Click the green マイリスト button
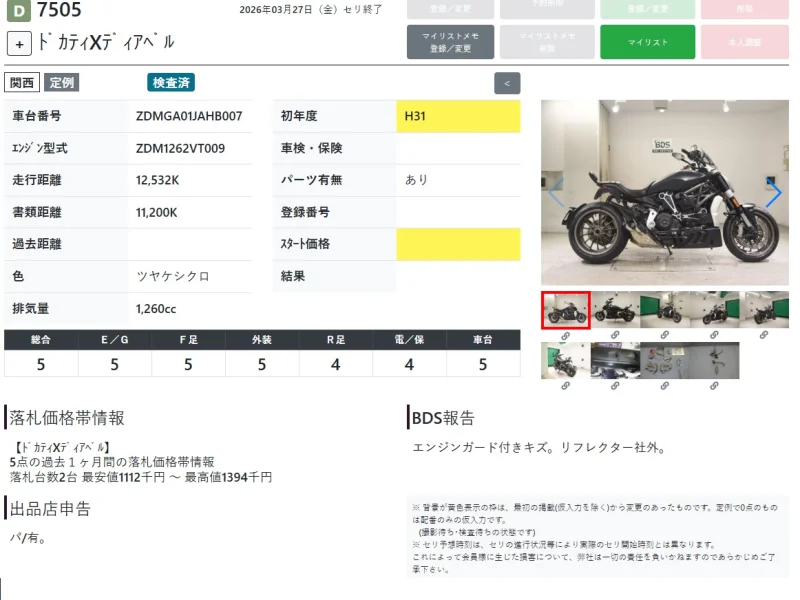This screenshot has width=800, height=600. (647, 42)
